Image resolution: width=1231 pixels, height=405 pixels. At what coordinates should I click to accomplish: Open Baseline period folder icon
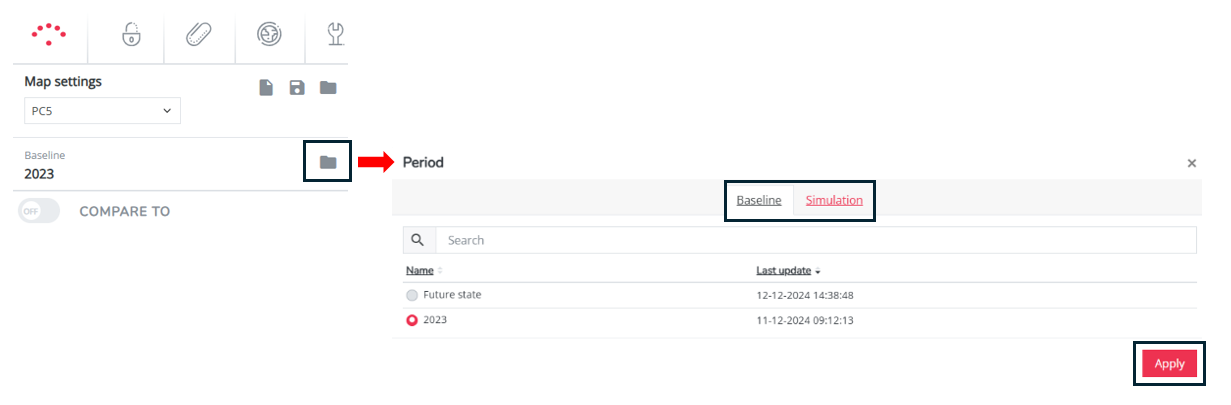pos(328,161)
